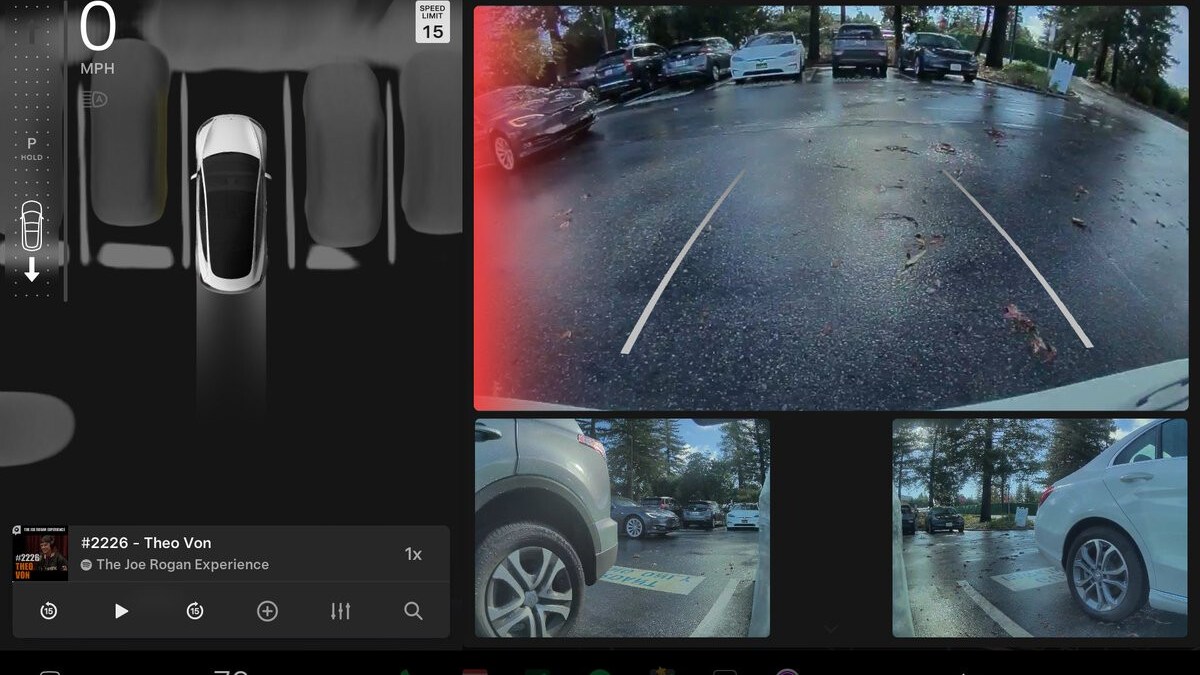This screenshot has height=675, width=1200.
Task: Open 'The Joe Rogan Experience' show link
Action: tap(182, 565)
